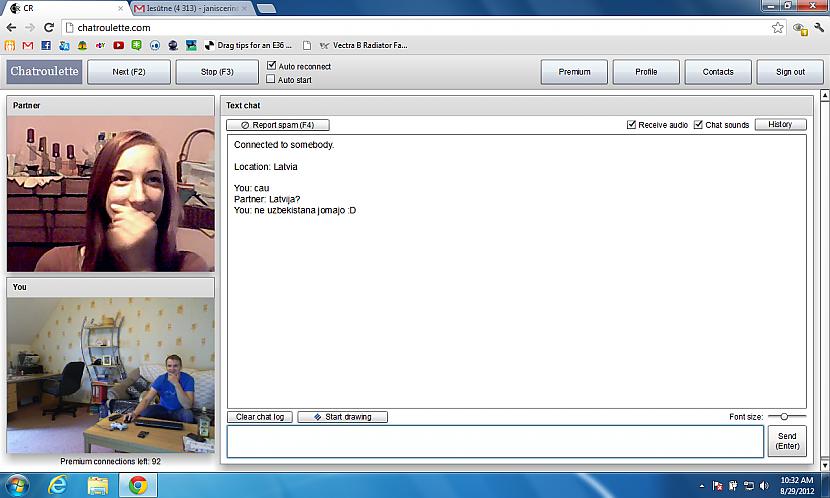Start drawing in the chat
This screenshot has height=498, width=830.
[342, 417]
